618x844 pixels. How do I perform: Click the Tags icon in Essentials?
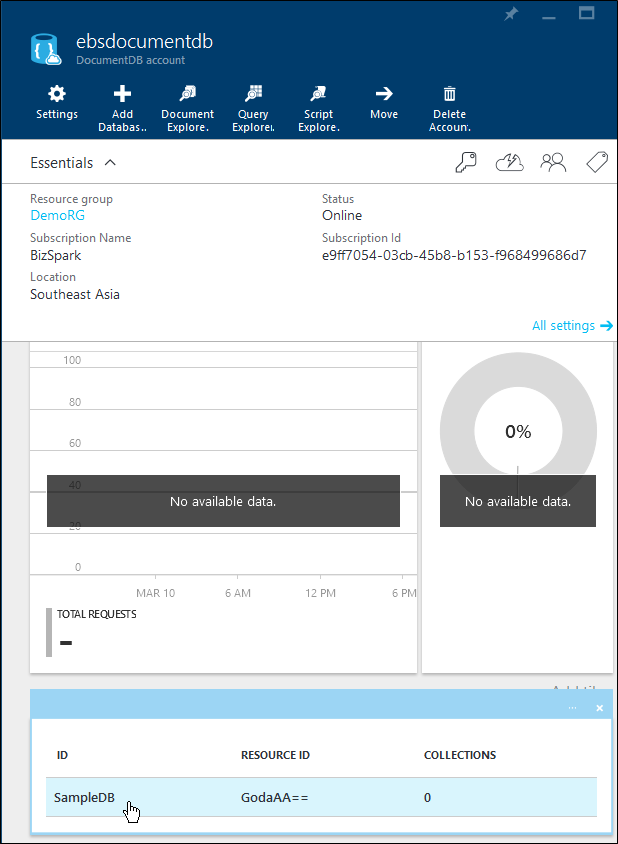tap(596, 163)
